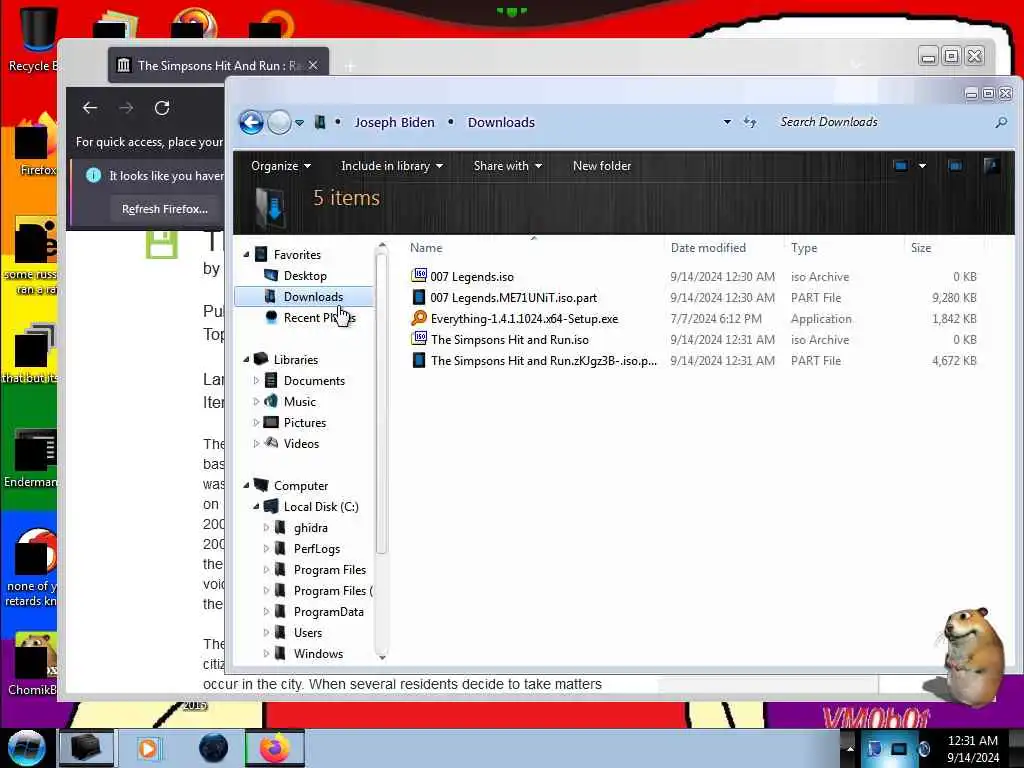1024x768 pixels.
Task: Select Desktop in Favorites
Action: [x=305, y=276]
